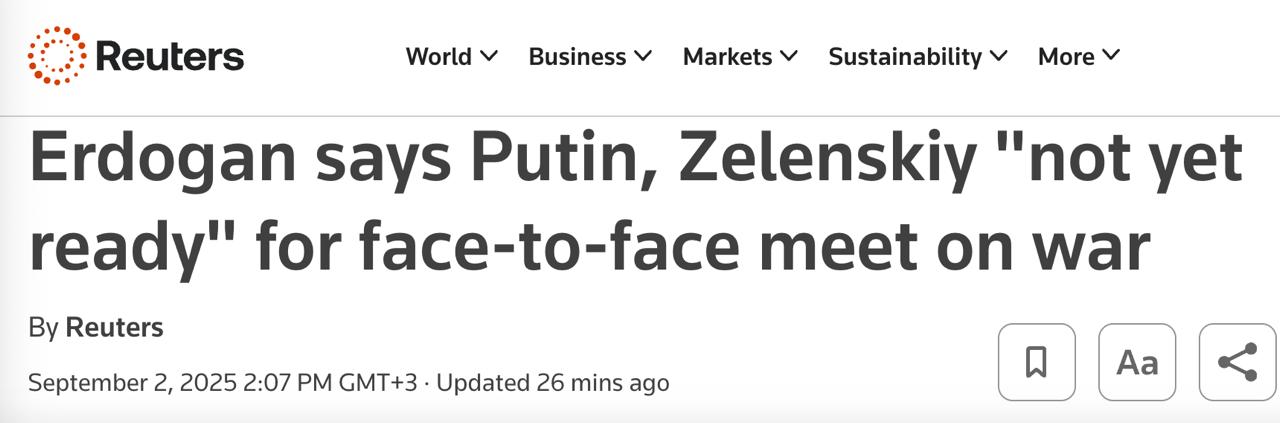Select the Sustainability navigation label
This screenshot has width=1280, height=423.
904,57
